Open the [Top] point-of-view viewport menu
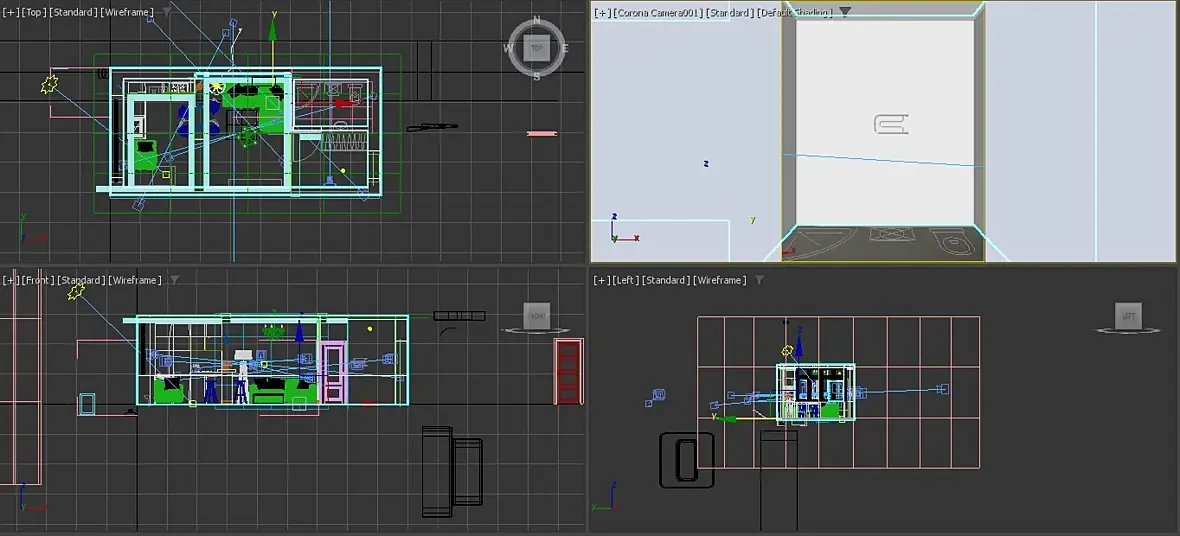 tap(33, 12)
